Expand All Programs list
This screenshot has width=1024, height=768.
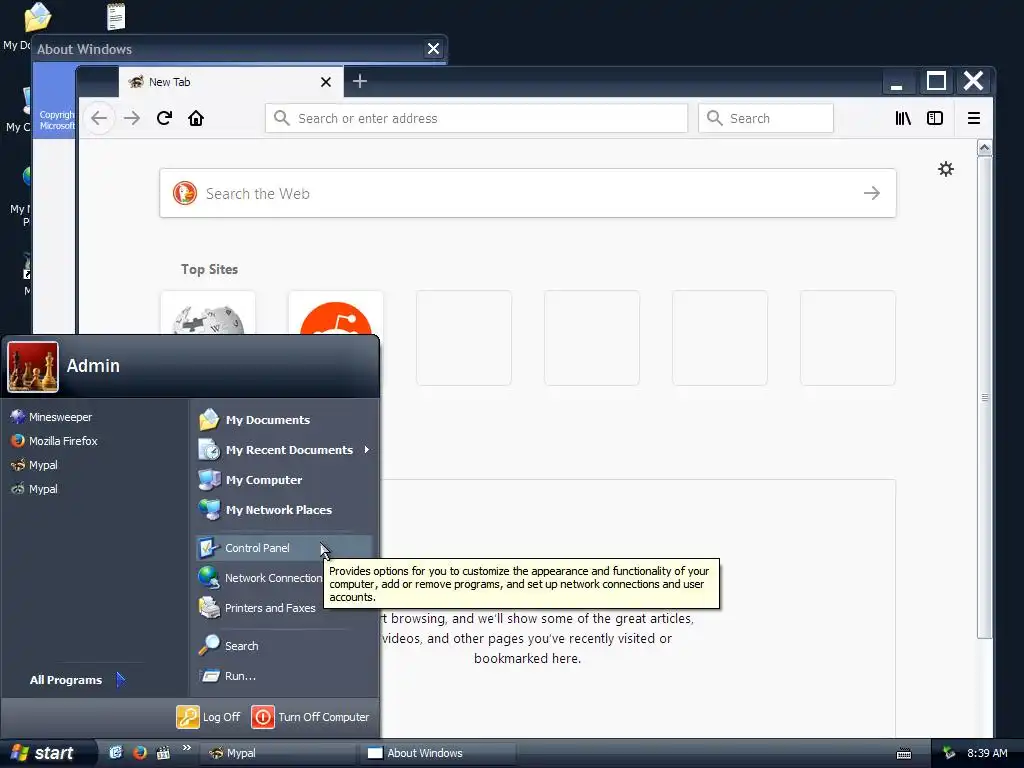click(77, 680)
